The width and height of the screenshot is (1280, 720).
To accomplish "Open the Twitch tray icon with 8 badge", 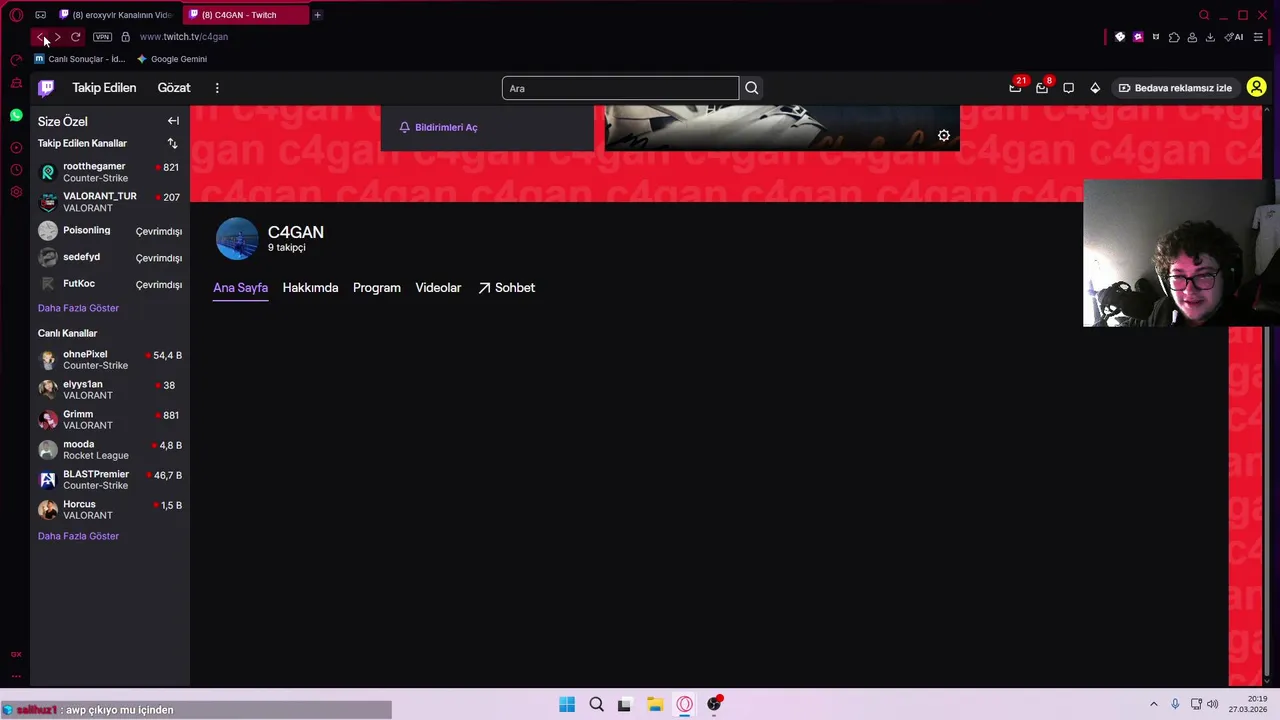I will (x=1042, y=88).
